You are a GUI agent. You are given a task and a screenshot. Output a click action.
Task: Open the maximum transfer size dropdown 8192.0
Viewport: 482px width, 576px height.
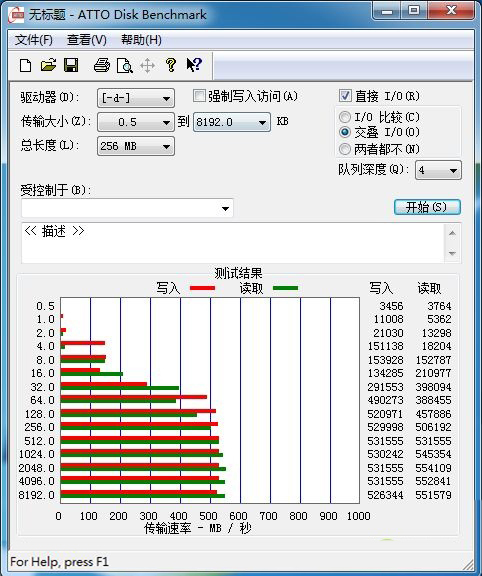pos(232,122)
